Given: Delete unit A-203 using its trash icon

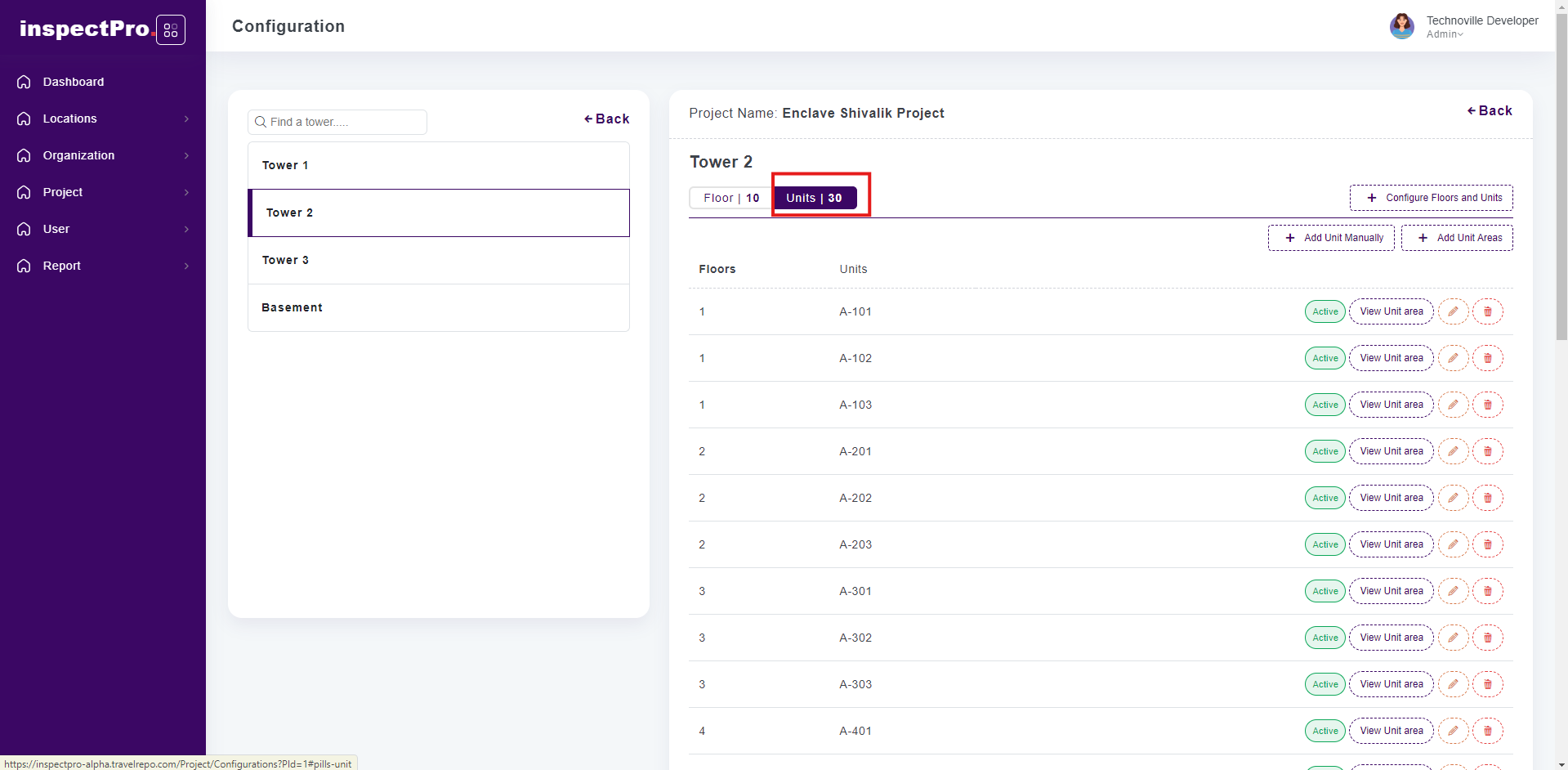Looking at the screenshot, I should [1487, 544].
